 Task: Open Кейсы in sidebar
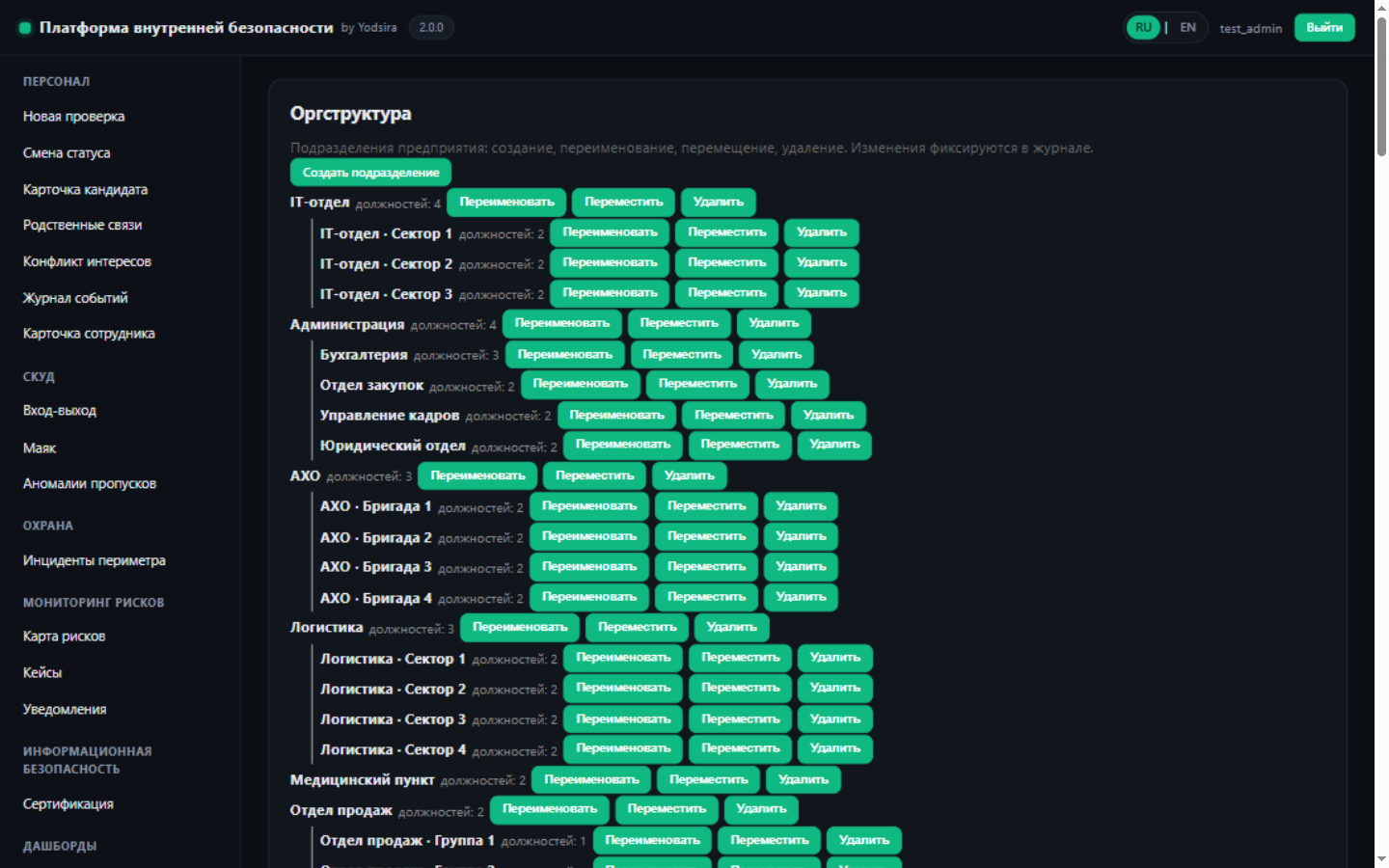42,673
